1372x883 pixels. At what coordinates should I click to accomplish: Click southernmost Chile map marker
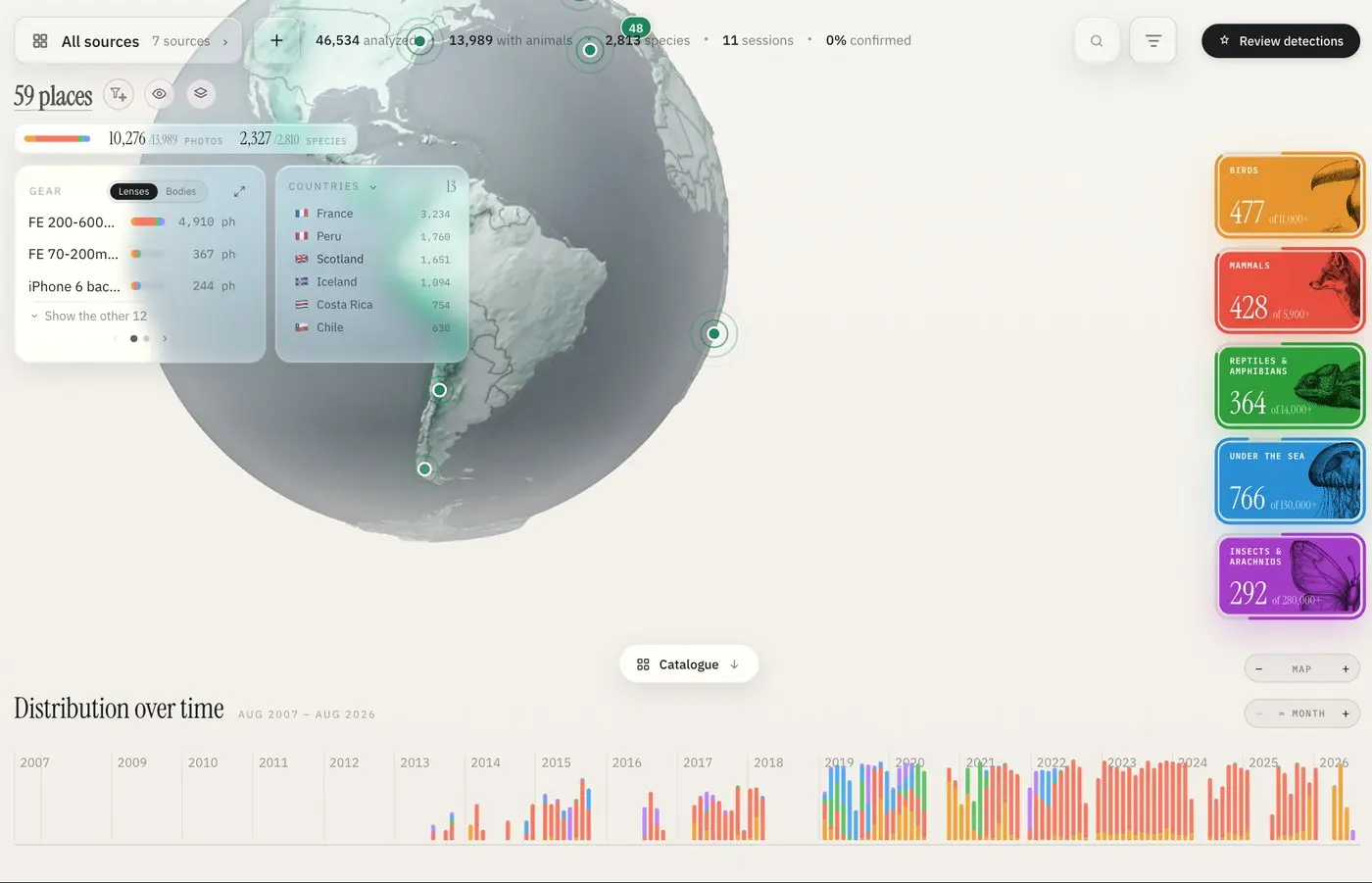(424, 469)
